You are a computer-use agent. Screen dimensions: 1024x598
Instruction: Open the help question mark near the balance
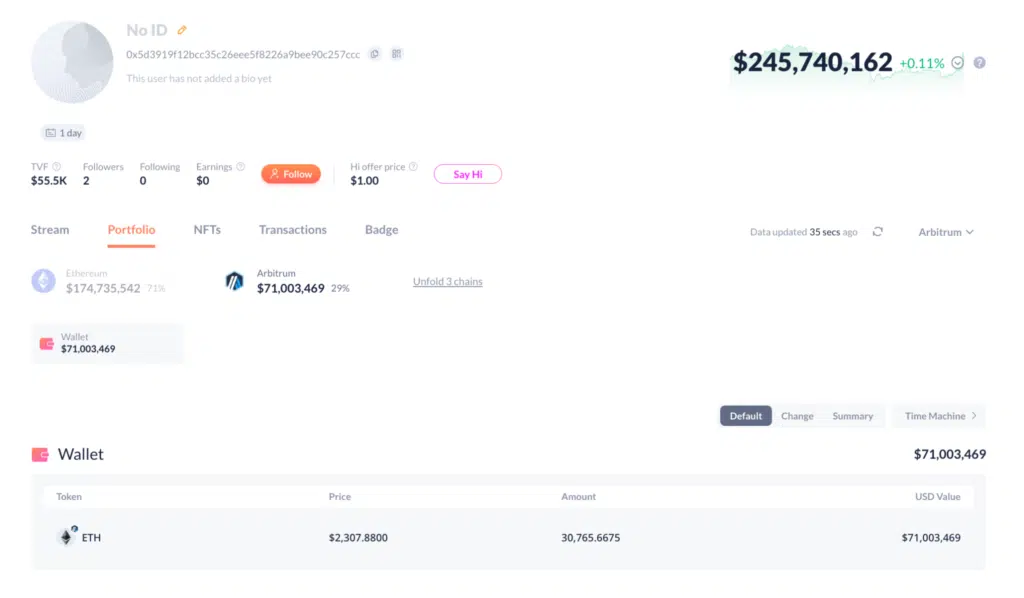coord(978,62)
